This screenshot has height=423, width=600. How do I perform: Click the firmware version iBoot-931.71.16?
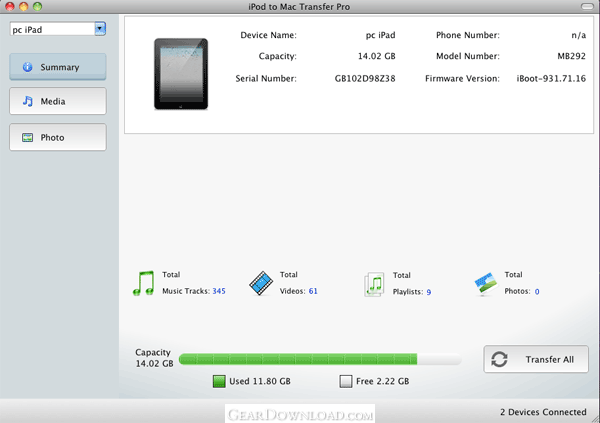tap(551, 78)
